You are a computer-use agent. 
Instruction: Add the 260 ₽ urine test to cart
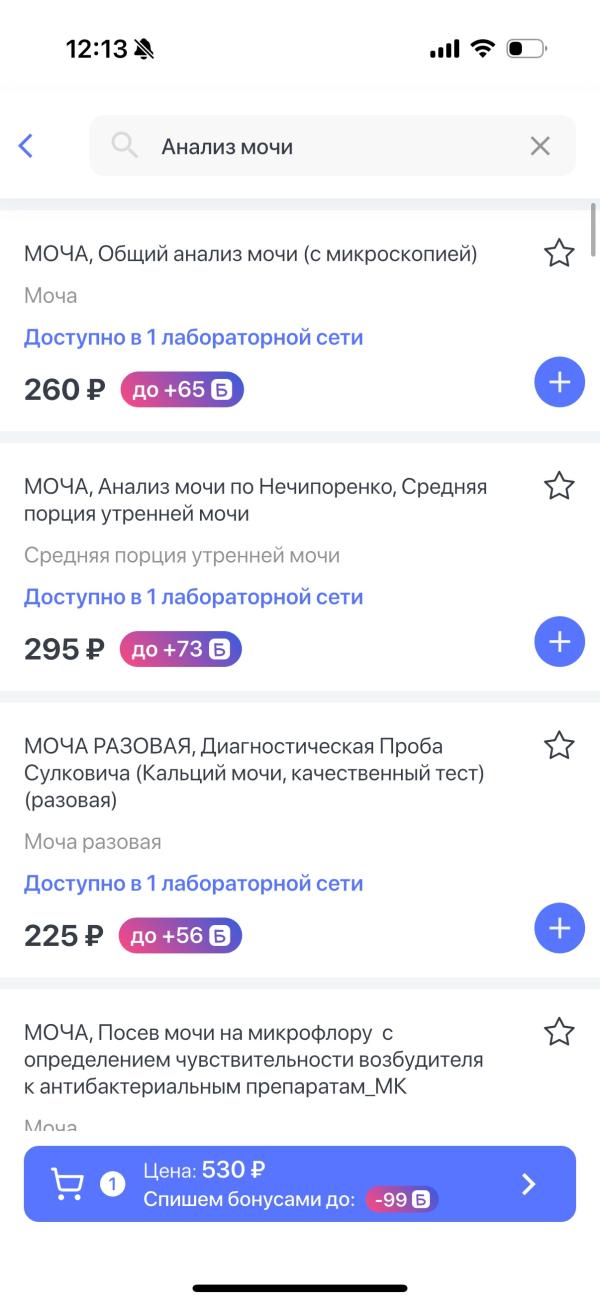pos(559,382)
